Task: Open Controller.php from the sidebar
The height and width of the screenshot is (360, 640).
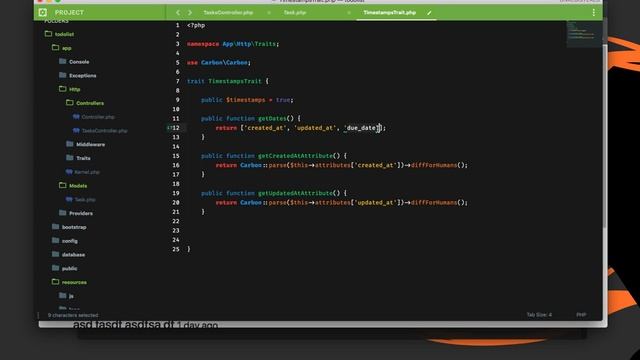Action: (x=98, y=117)
